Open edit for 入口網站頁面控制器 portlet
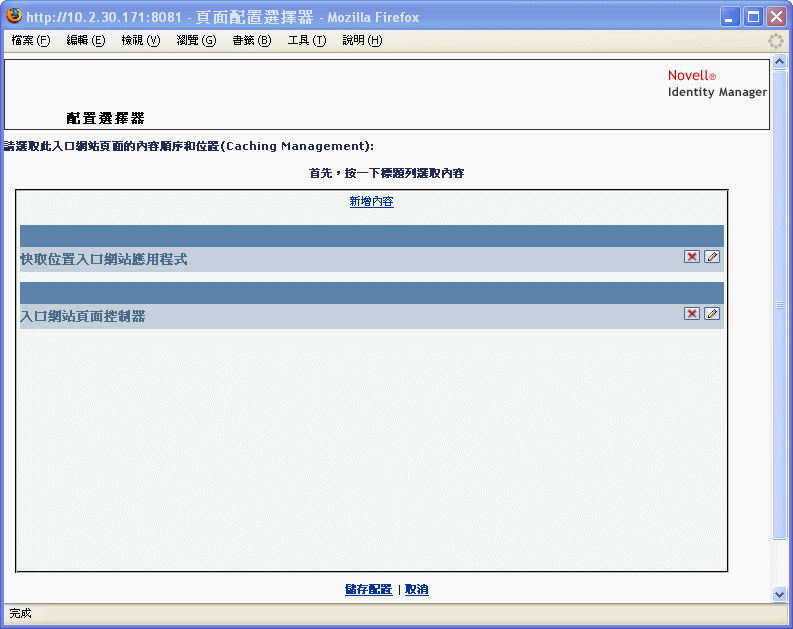Screen dimensions: 793x629 point(712,313)
